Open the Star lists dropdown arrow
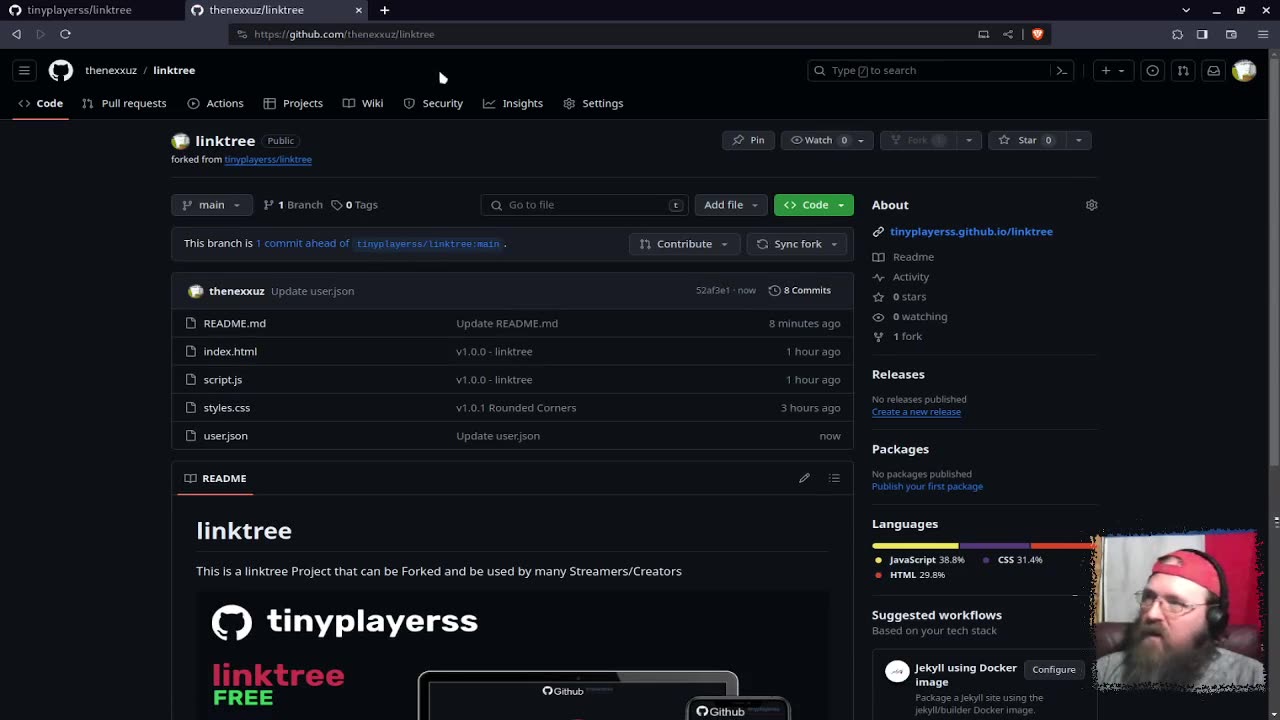The image size is (1280, 720). click(1078, 140)
